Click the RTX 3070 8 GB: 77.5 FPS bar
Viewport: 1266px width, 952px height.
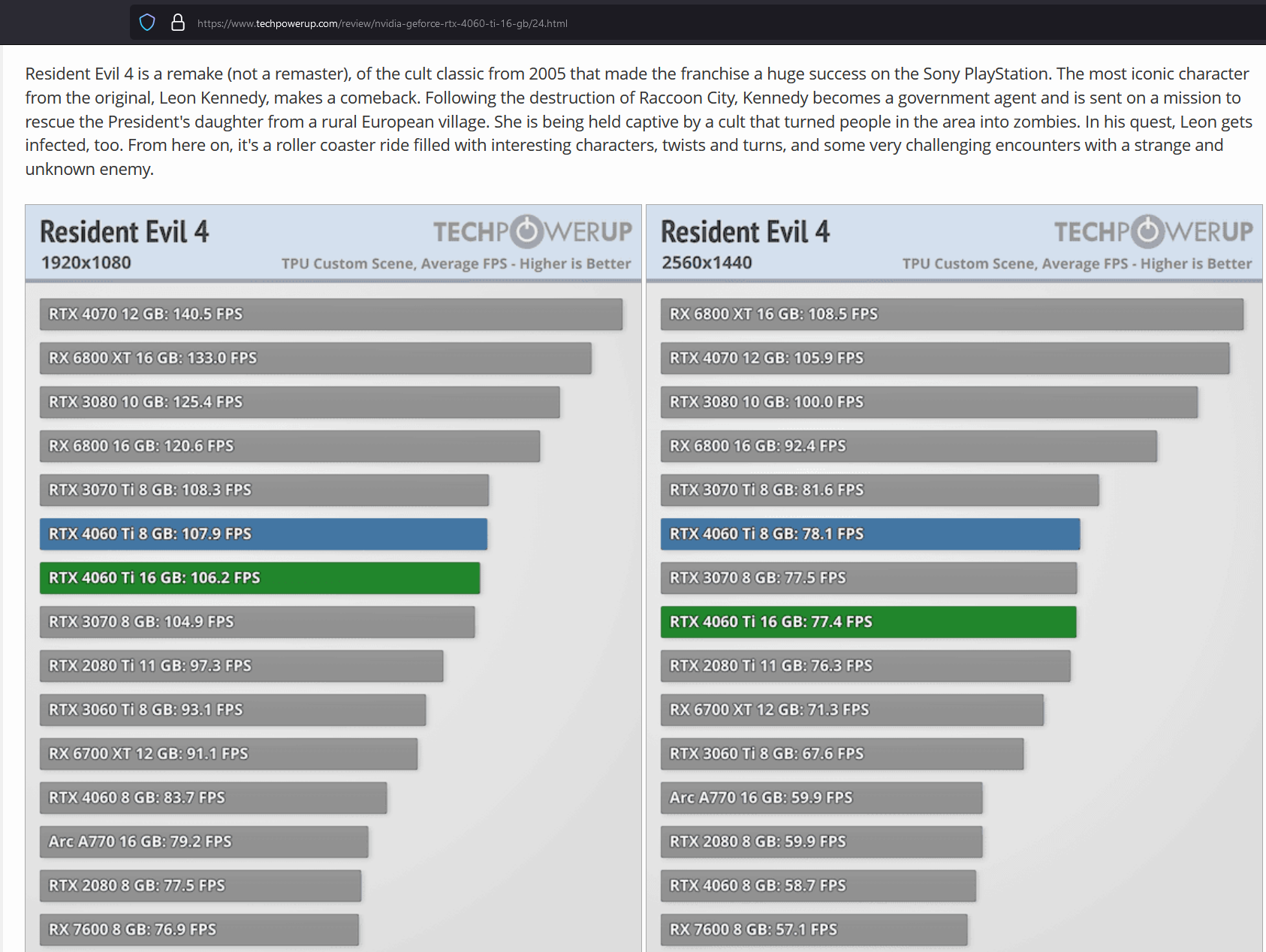click(x=869, y=577)
